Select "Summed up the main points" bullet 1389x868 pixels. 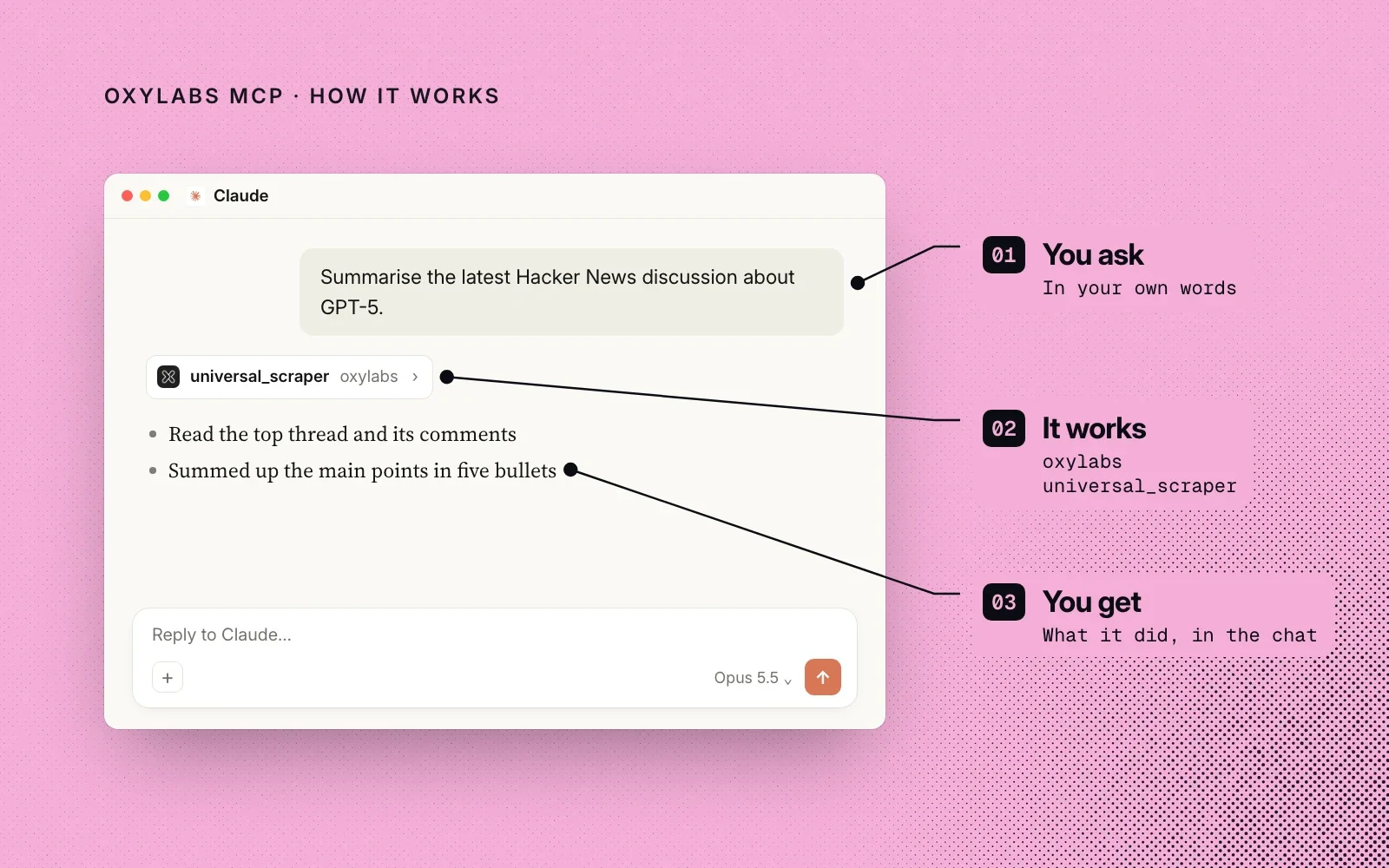(362, 470)
